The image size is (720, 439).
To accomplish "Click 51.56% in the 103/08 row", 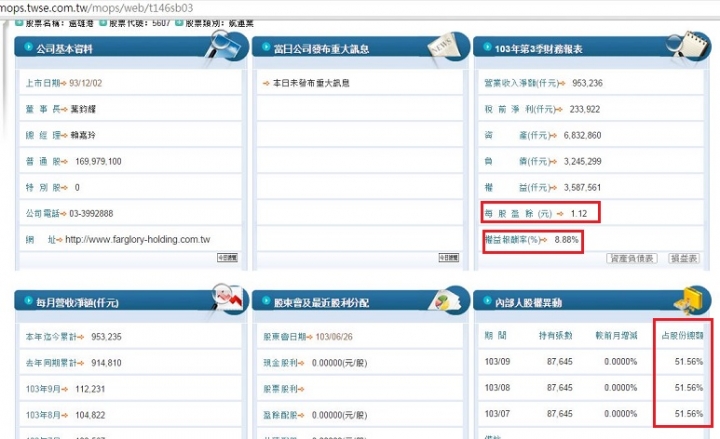I will [689, 388].
